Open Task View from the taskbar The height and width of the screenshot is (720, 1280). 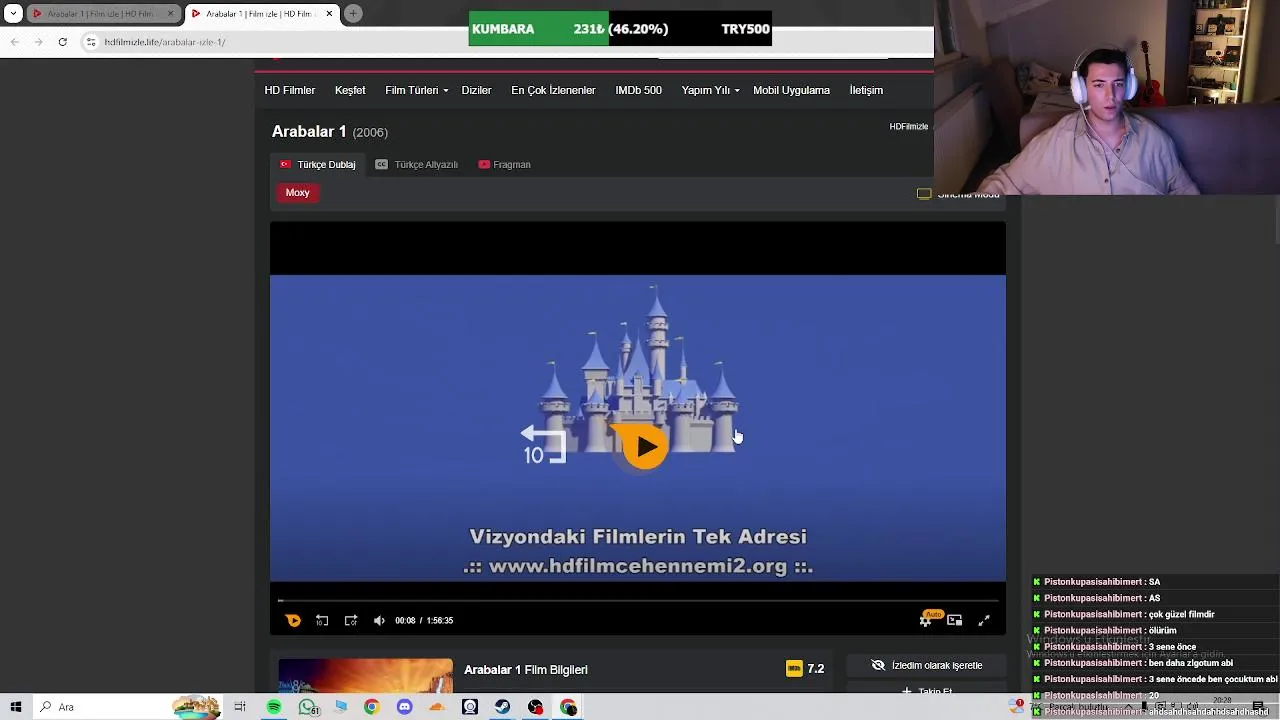(240, 707)
